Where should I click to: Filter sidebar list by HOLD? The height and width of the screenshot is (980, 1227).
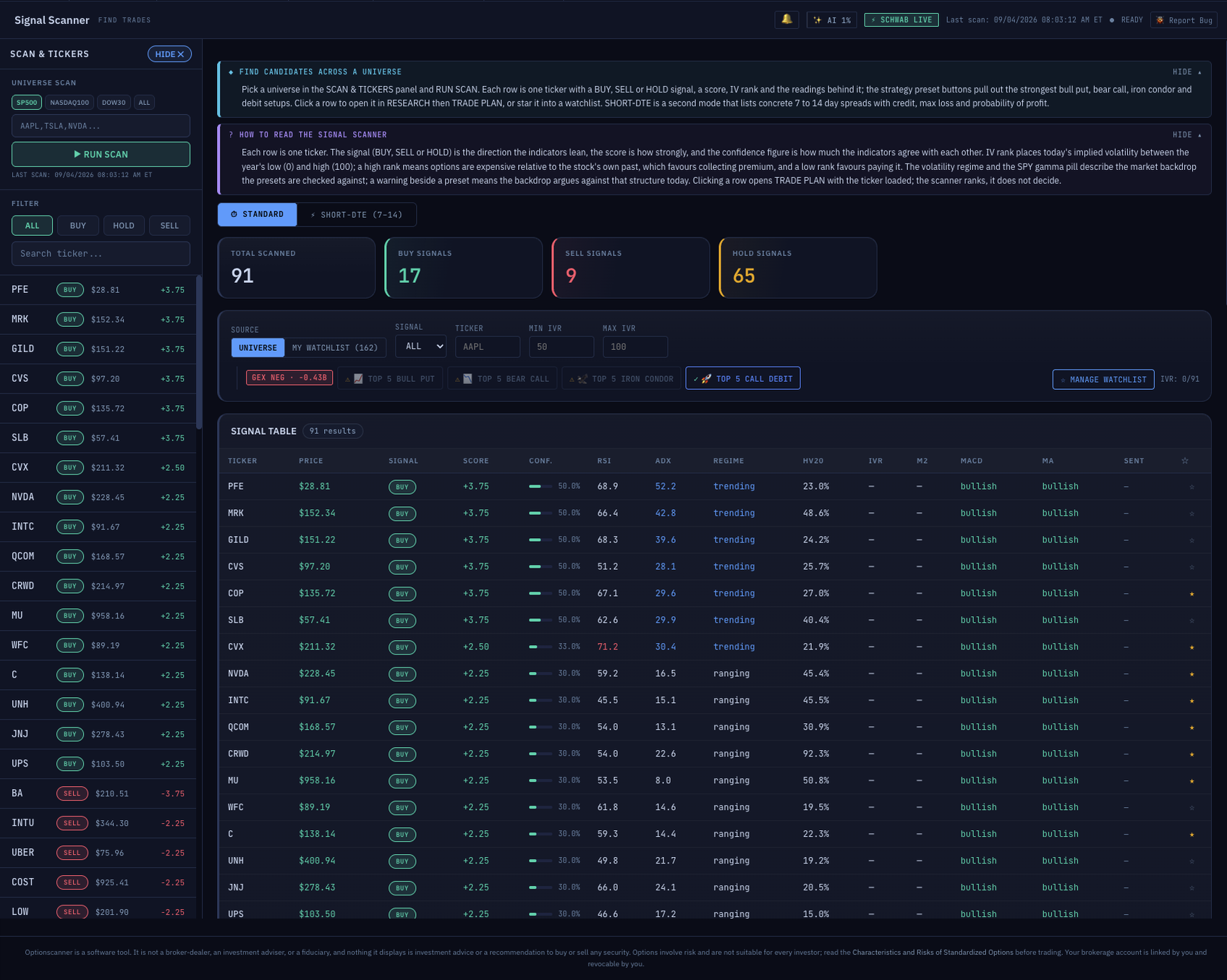coord(124,226)
